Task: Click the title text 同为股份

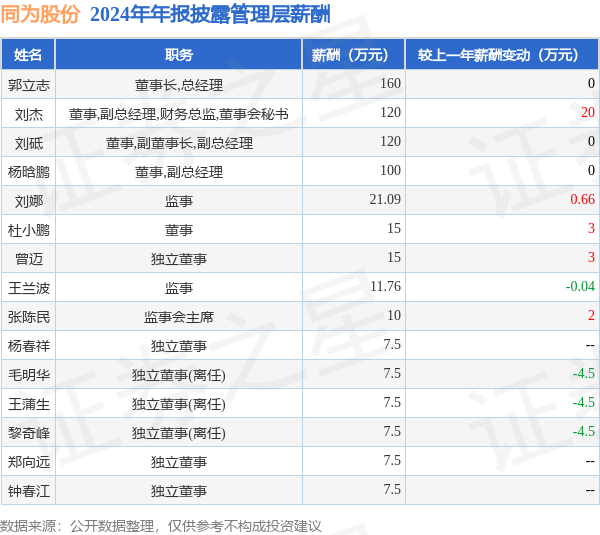Action: tap(40, 15)
